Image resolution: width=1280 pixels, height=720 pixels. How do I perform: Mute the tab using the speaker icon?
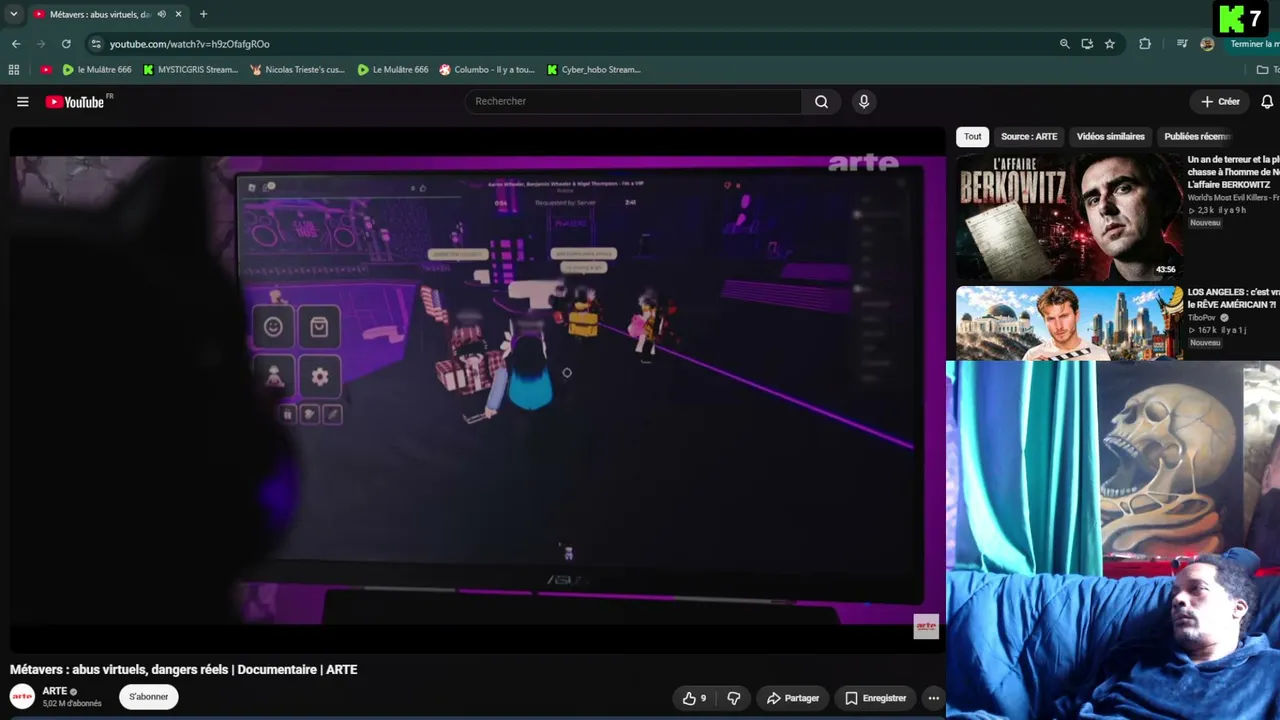[x=162, y=14]
